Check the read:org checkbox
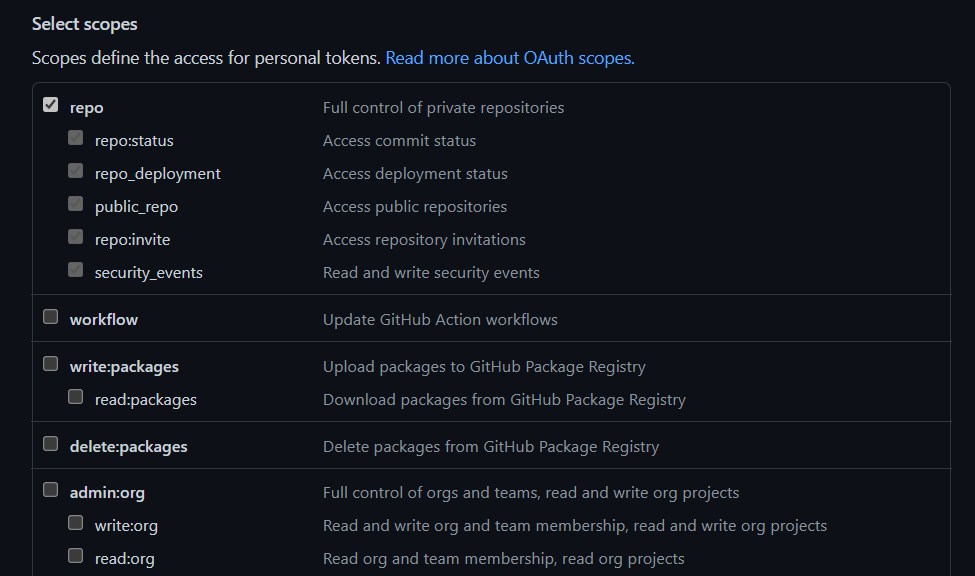This screenshot has width=975, height=576. coord(76,556)
